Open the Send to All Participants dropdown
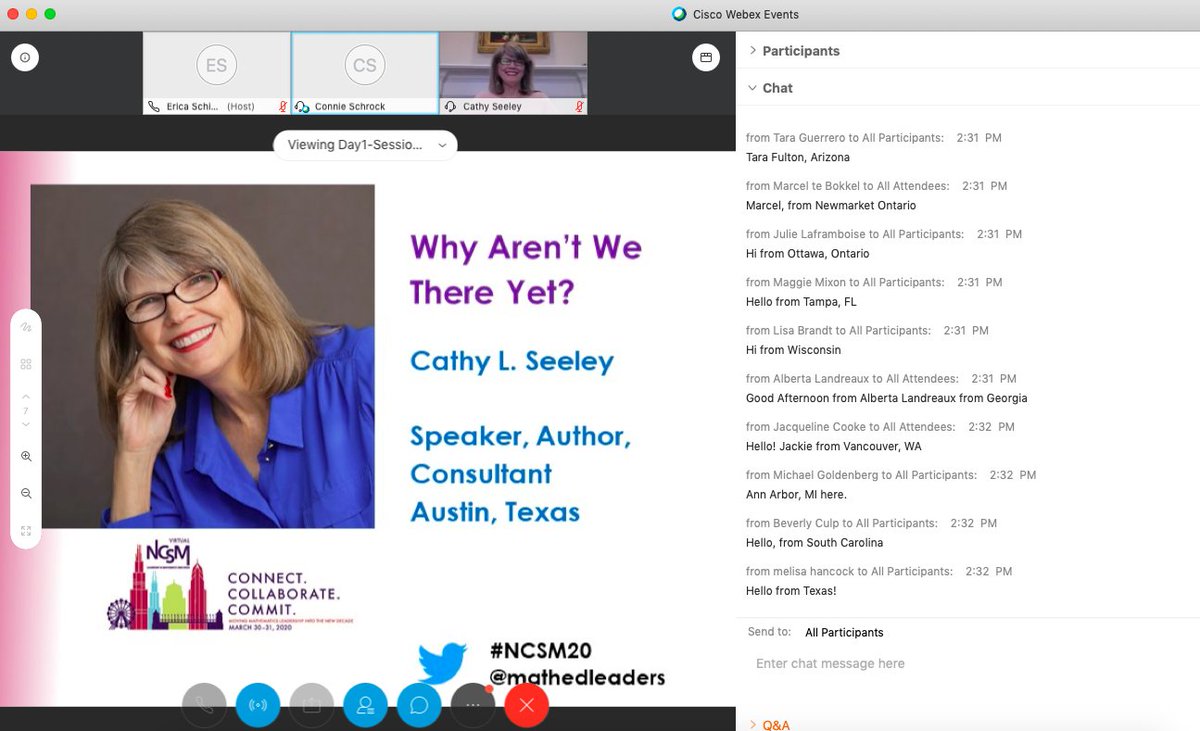Screen dimensions: 1200x731 844,633
